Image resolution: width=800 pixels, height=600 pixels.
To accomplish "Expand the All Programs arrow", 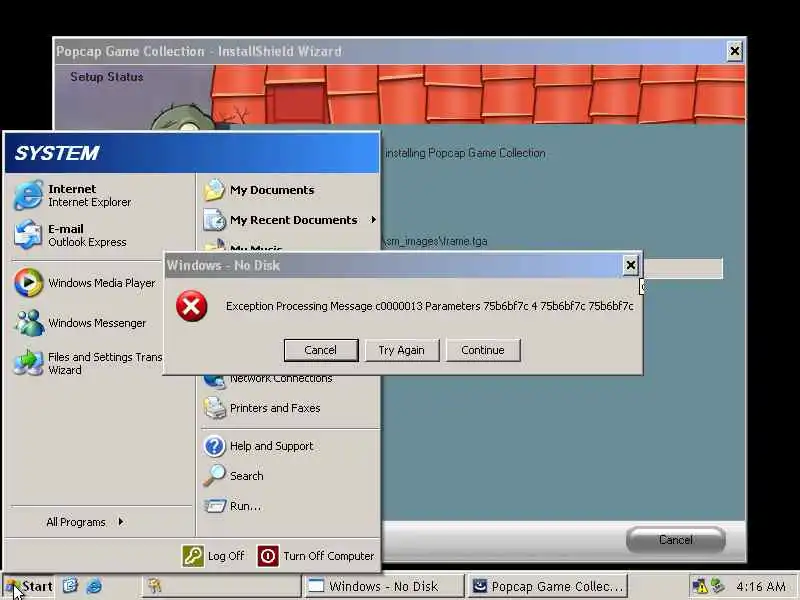I will pyautogui.click(x=120, y=521).
